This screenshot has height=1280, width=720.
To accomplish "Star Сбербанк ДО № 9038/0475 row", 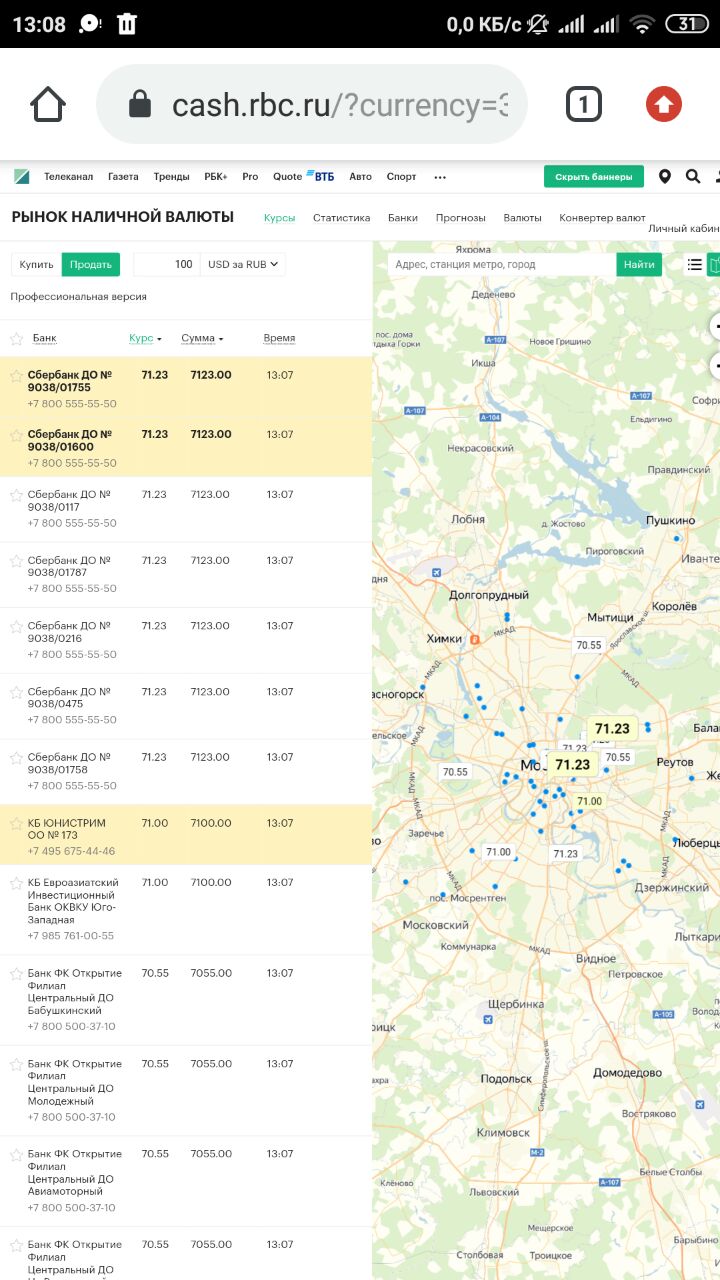I will pyautogui.click(x=16, y=692).
